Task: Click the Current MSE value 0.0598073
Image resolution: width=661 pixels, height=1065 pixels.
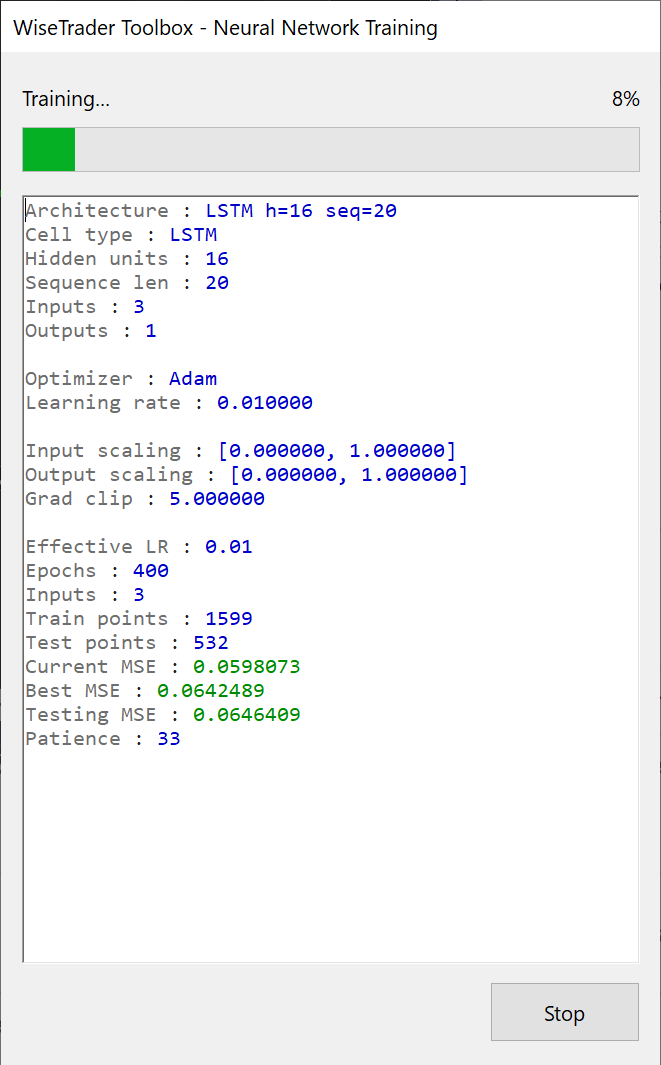Action: [x=247, y=666]
